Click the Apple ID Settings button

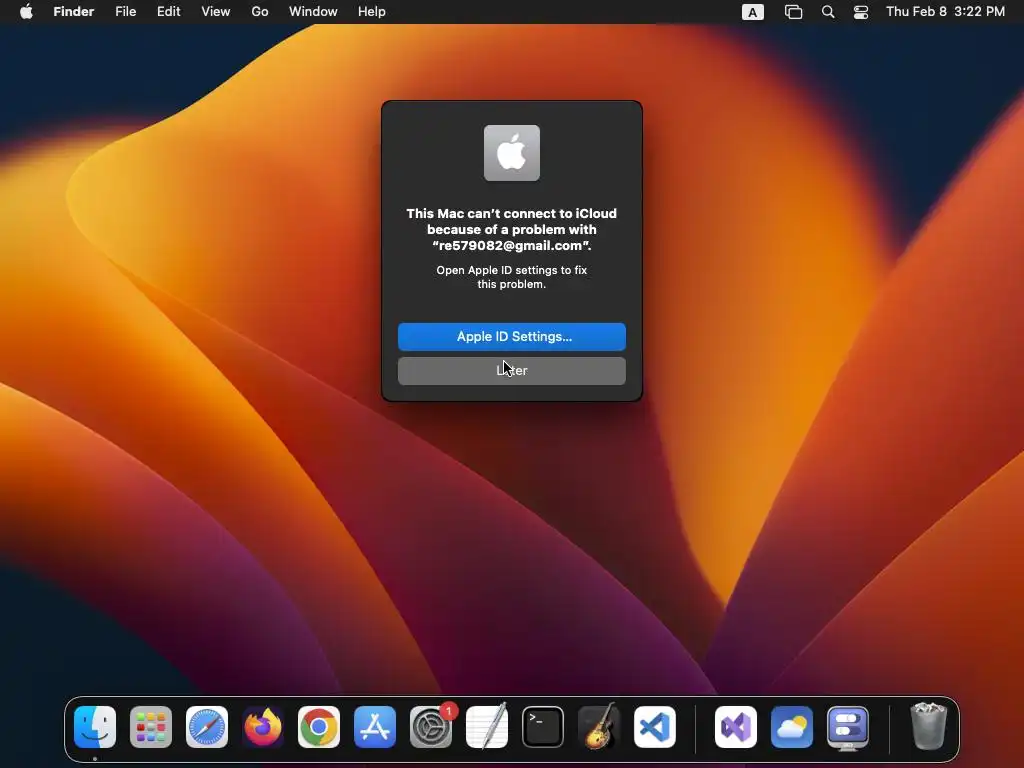[512, 336]
